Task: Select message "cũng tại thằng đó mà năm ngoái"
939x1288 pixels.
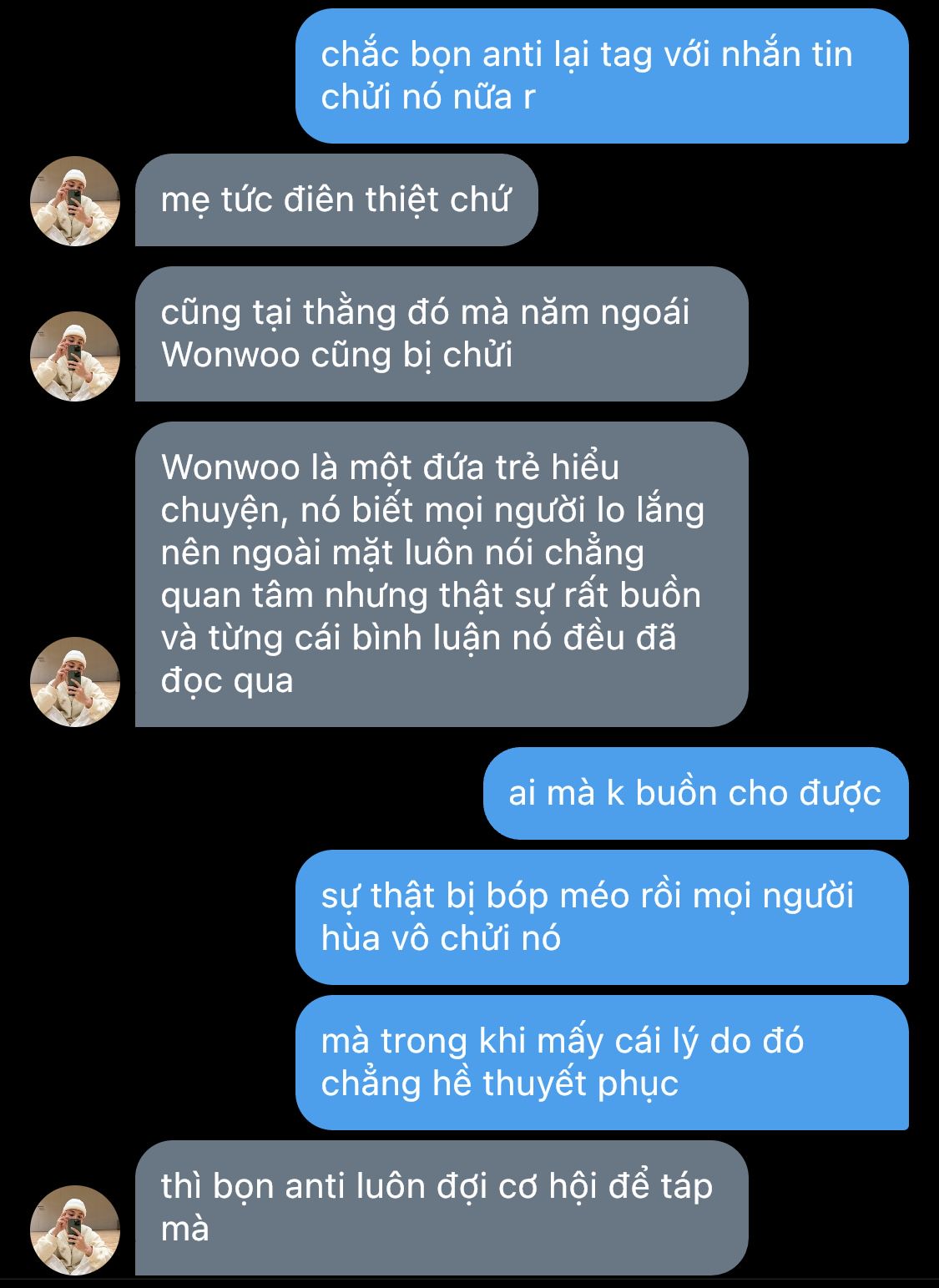Action: click(442, 334)
